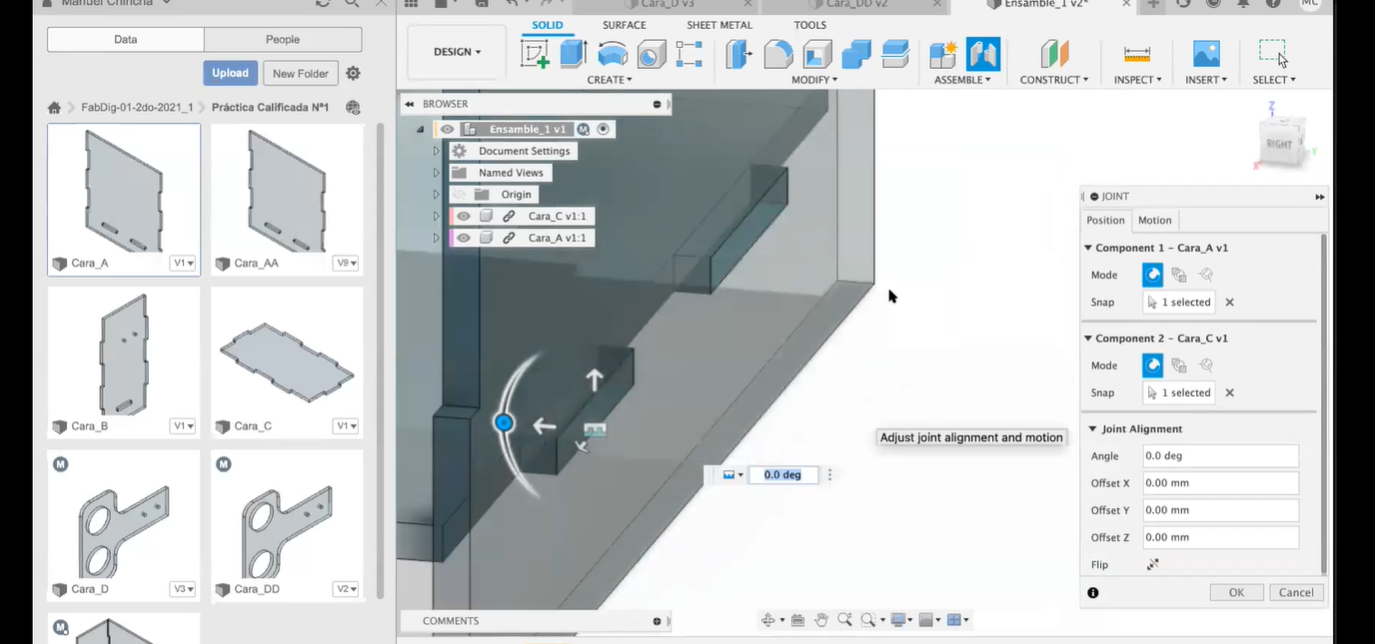Open the Motion tab in Joint dialog
Screen dimensions: 1375x644
(1155, 220)
